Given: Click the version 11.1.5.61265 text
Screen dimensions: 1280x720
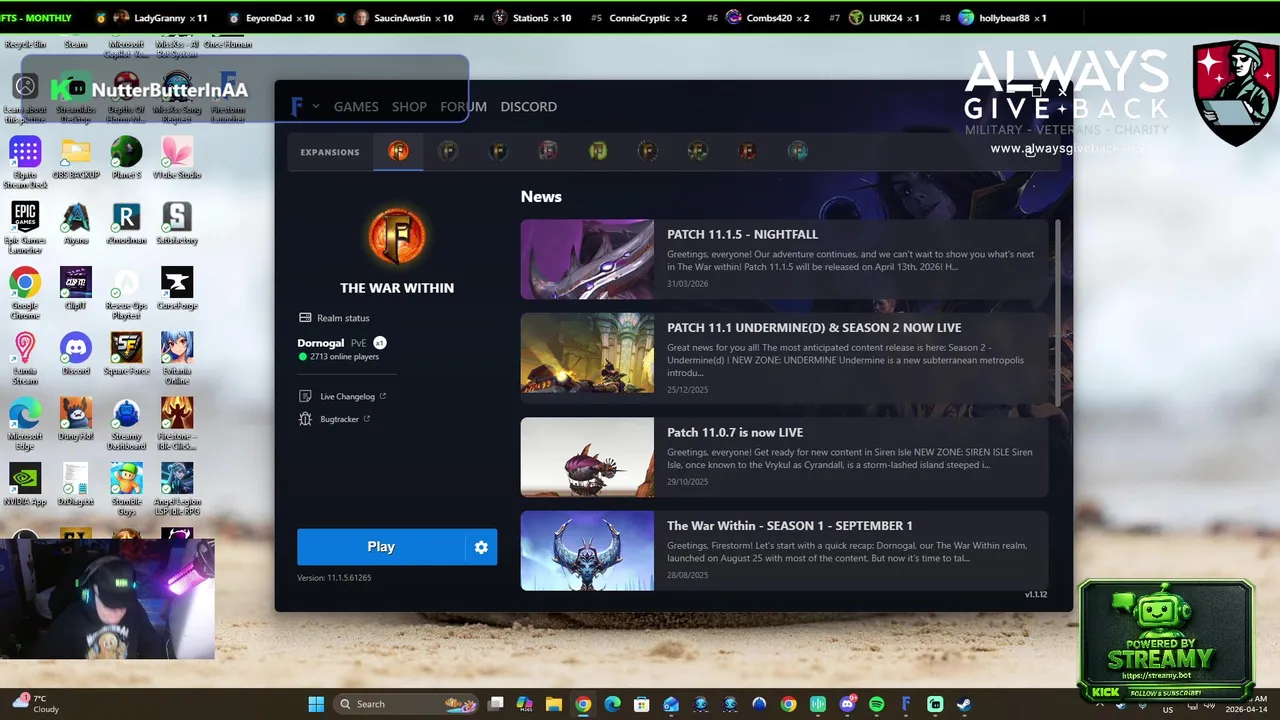Looking at the screenshot, I should point(334,578).
